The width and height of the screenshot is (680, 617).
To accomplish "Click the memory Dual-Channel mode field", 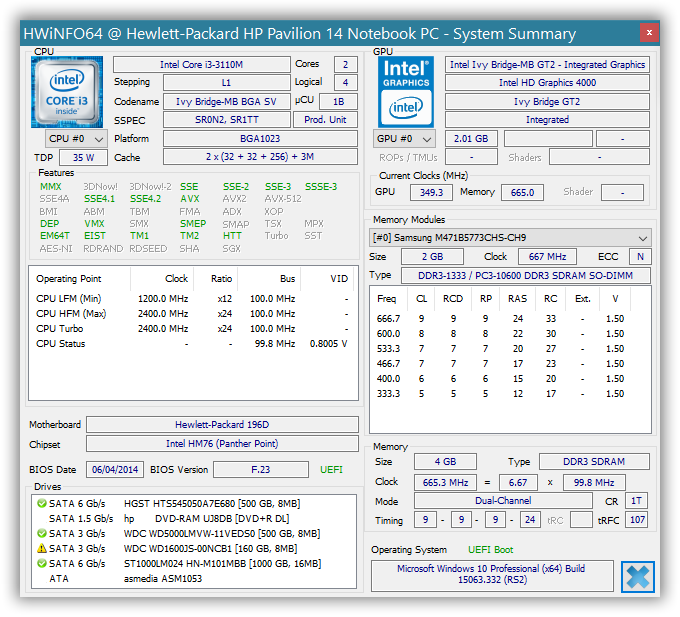I will point(503,501).
